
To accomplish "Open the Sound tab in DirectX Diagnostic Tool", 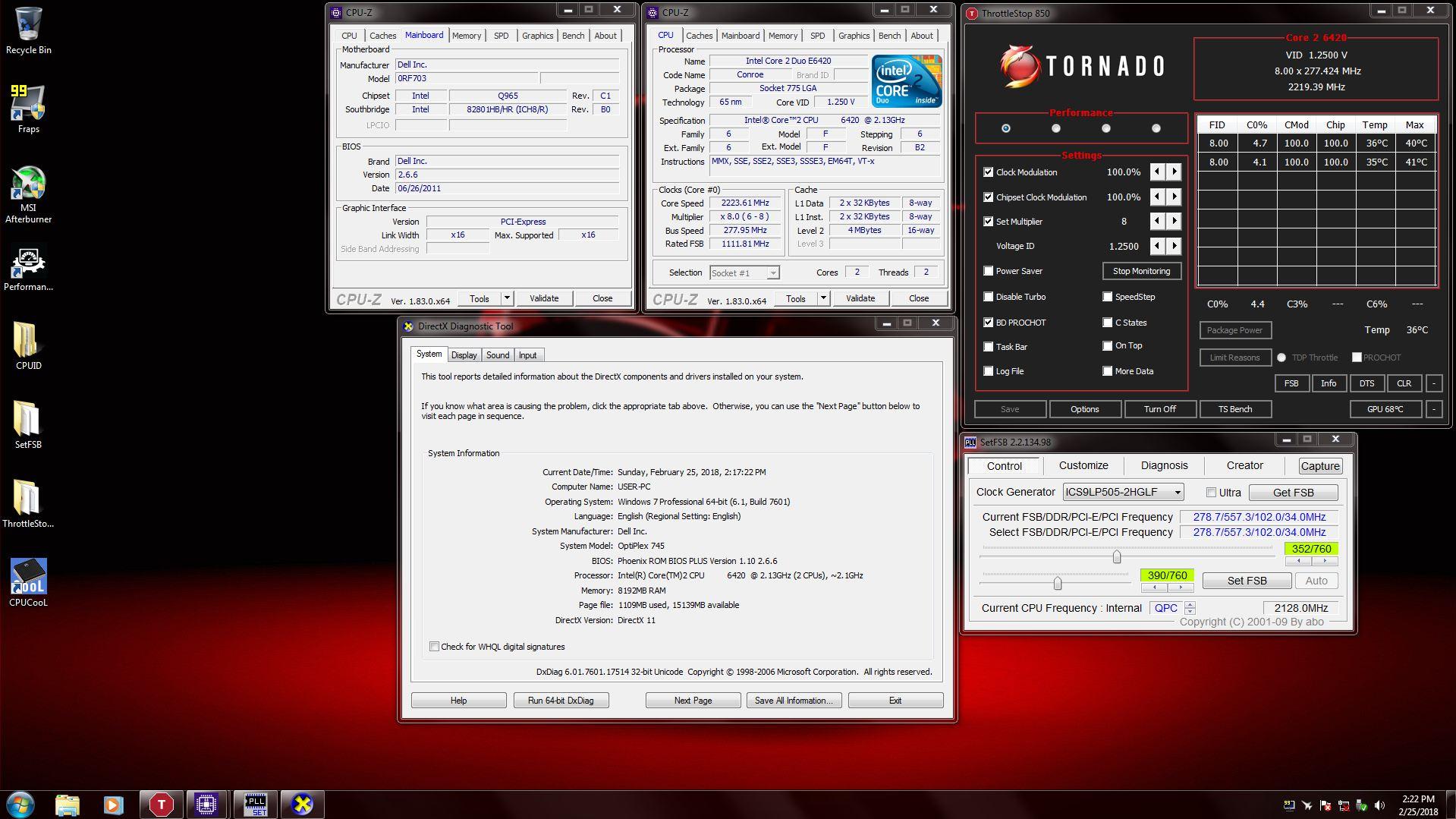I will (498, 355).
